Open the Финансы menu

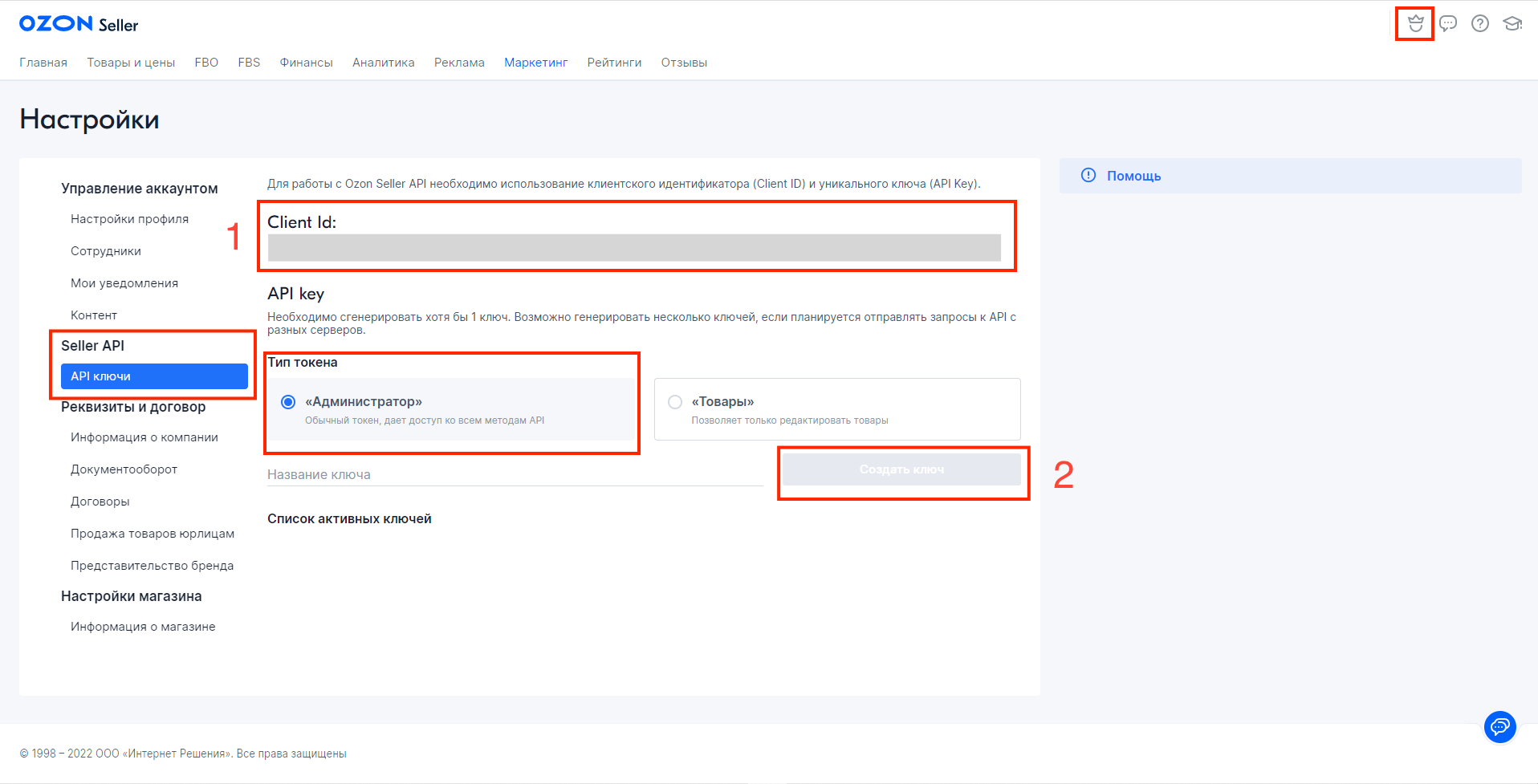[x=306, y=63]
